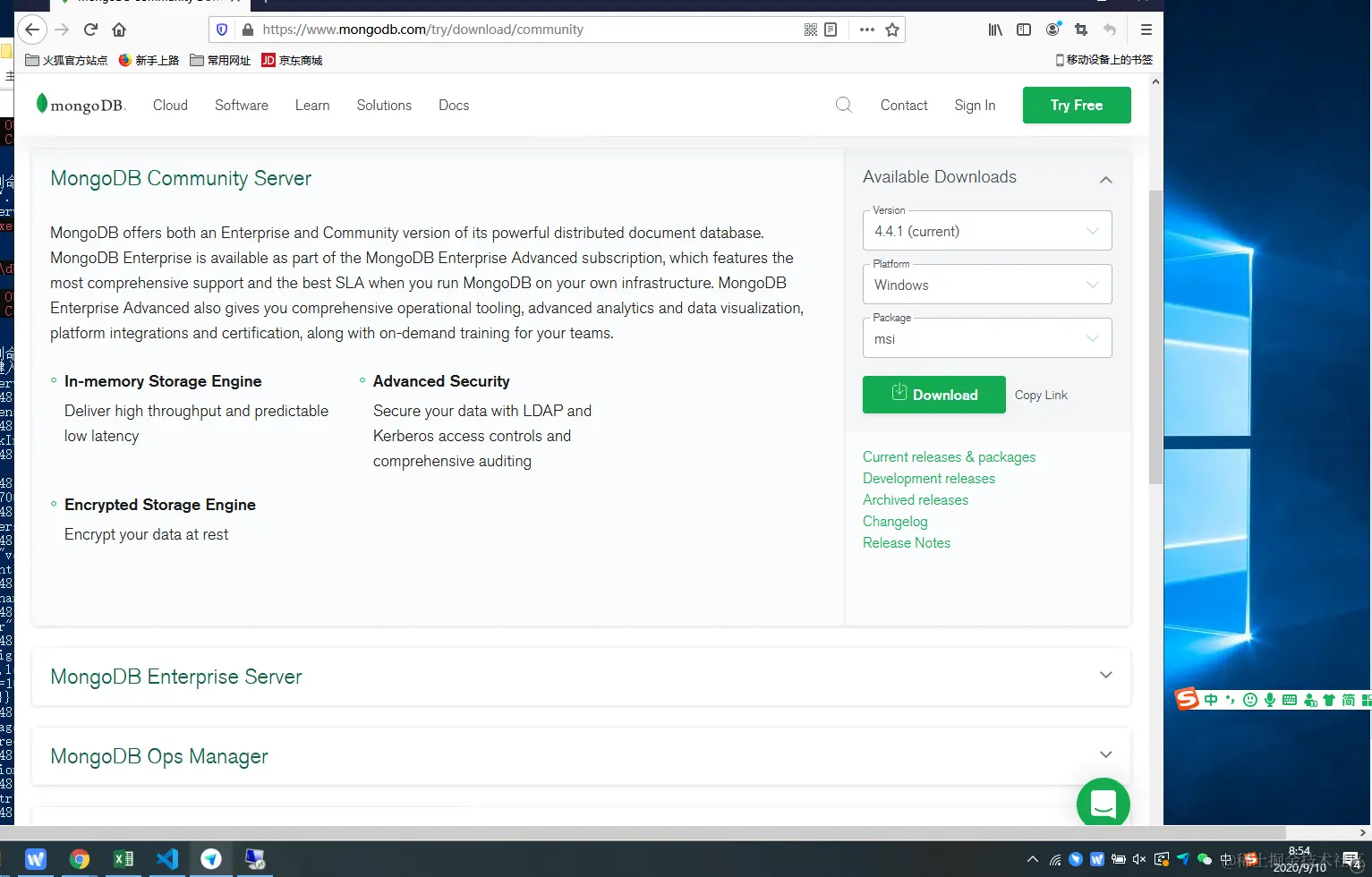Viewport: 1372px width, 877px height.
Task: Open the Learn nav menu
Action: (x=312, y=105)
